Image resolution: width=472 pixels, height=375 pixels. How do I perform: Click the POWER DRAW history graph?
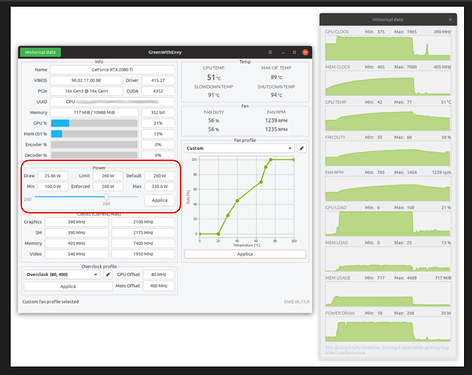point(388,329)
